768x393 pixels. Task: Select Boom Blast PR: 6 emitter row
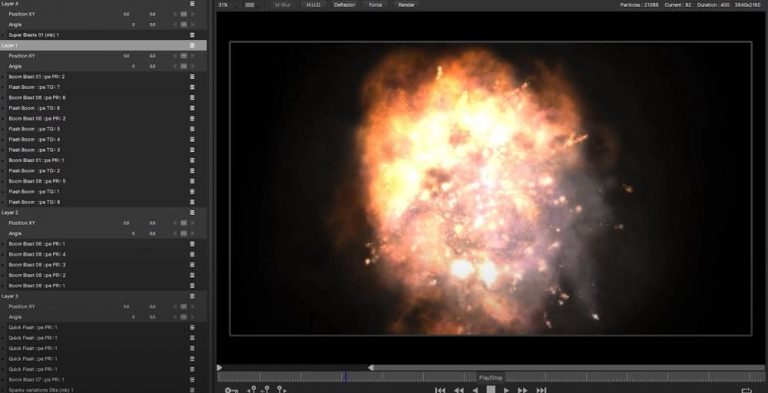pos(103,98)
